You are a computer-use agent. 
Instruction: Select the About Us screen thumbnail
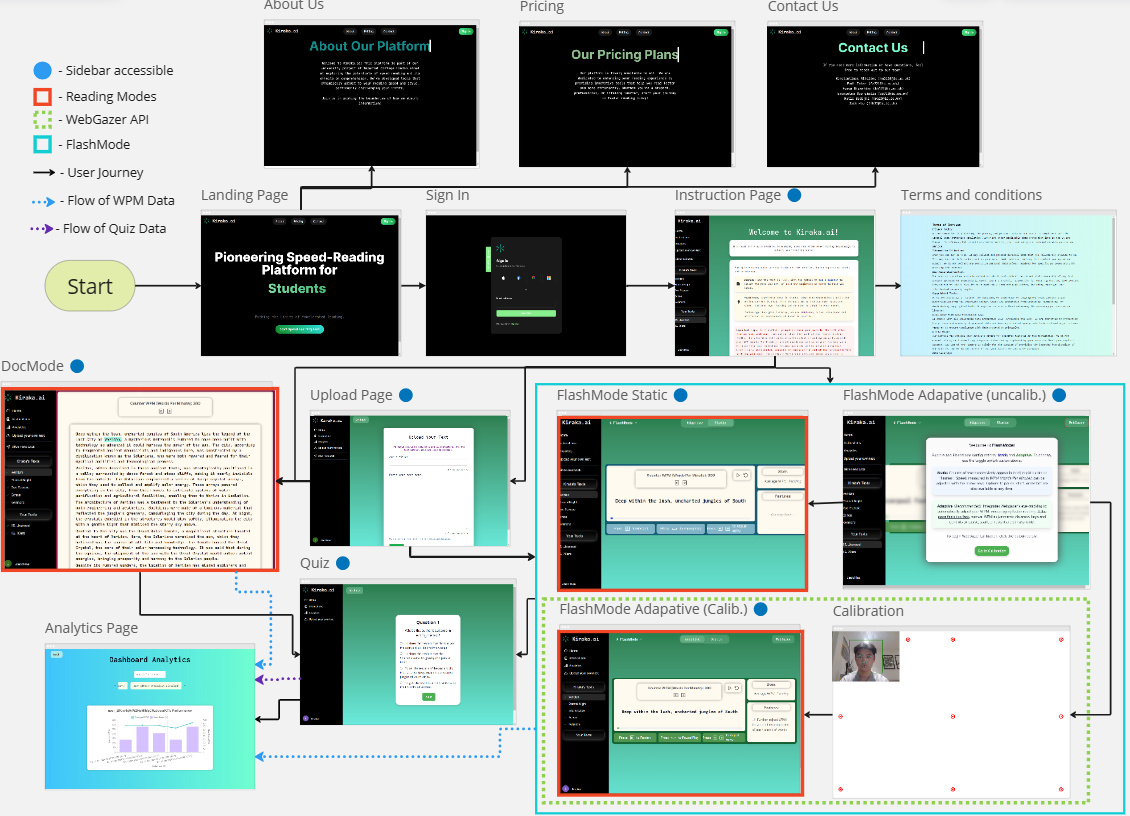click(370, 95)
